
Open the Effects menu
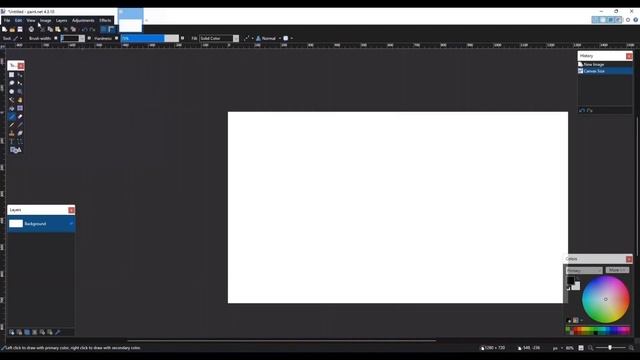click(x=105, y=20)
